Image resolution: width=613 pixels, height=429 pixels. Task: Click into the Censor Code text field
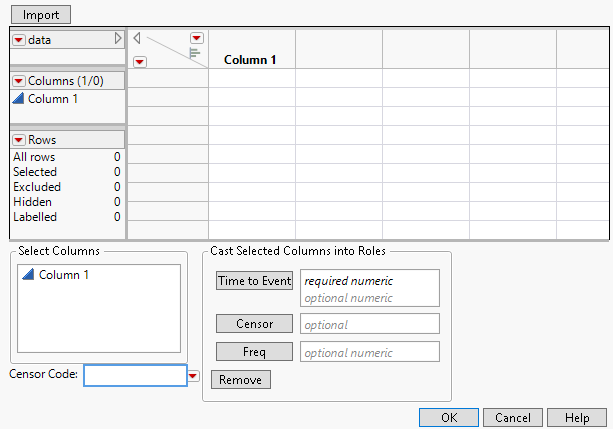(x=135, y=375)
